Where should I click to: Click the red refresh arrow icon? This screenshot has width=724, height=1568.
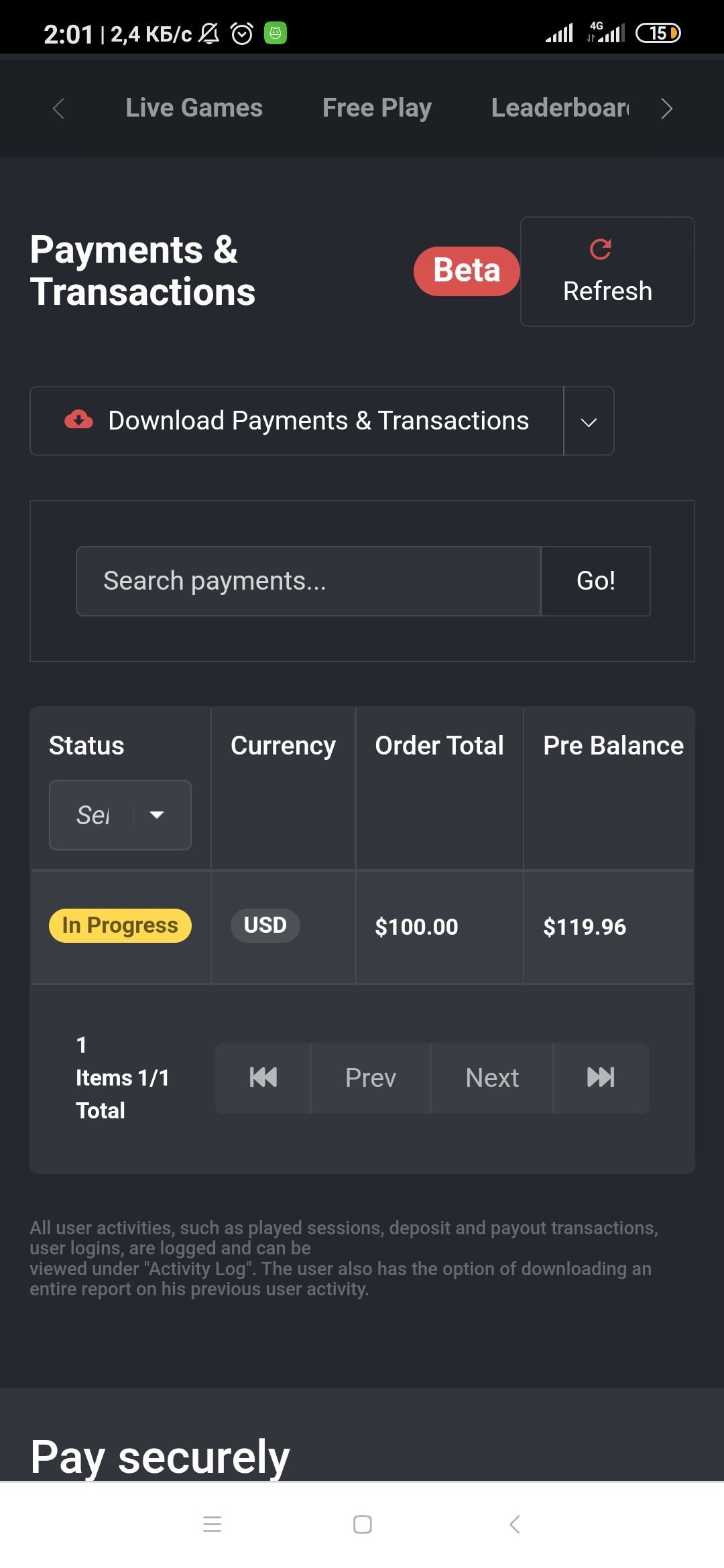click(x=600, y=249)
